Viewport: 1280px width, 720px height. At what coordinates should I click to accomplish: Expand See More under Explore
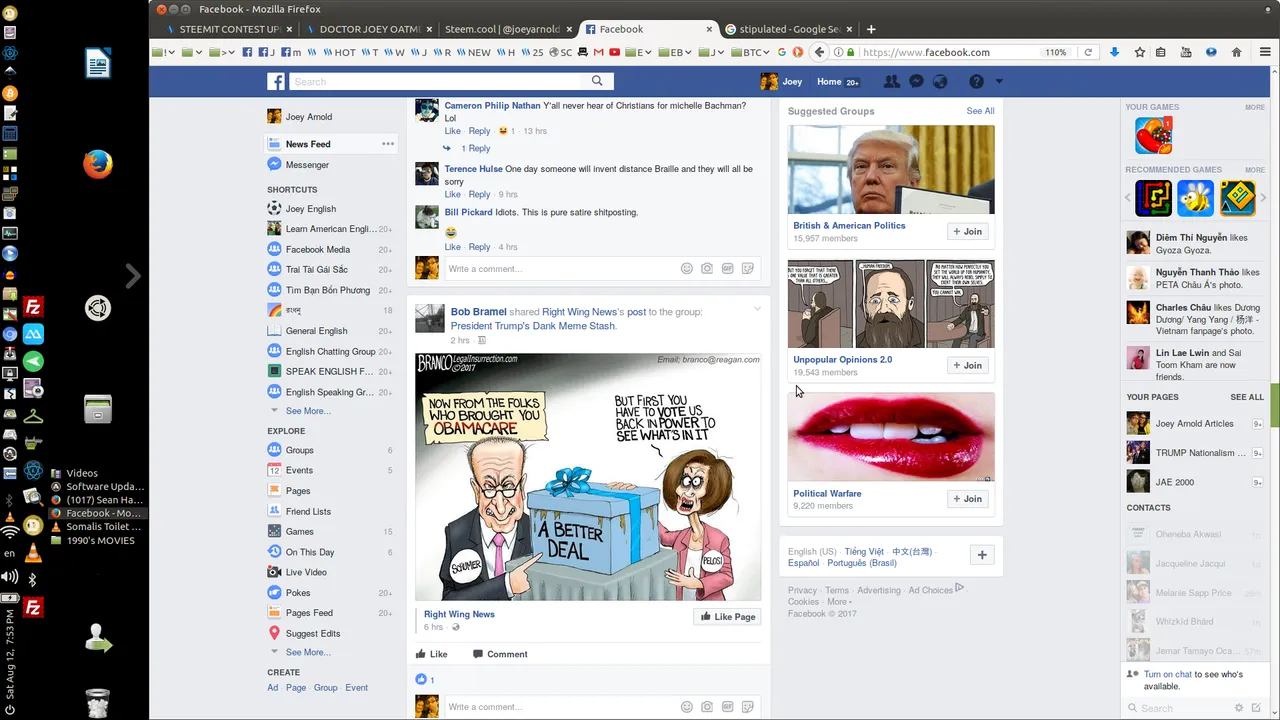pos(308,652)
